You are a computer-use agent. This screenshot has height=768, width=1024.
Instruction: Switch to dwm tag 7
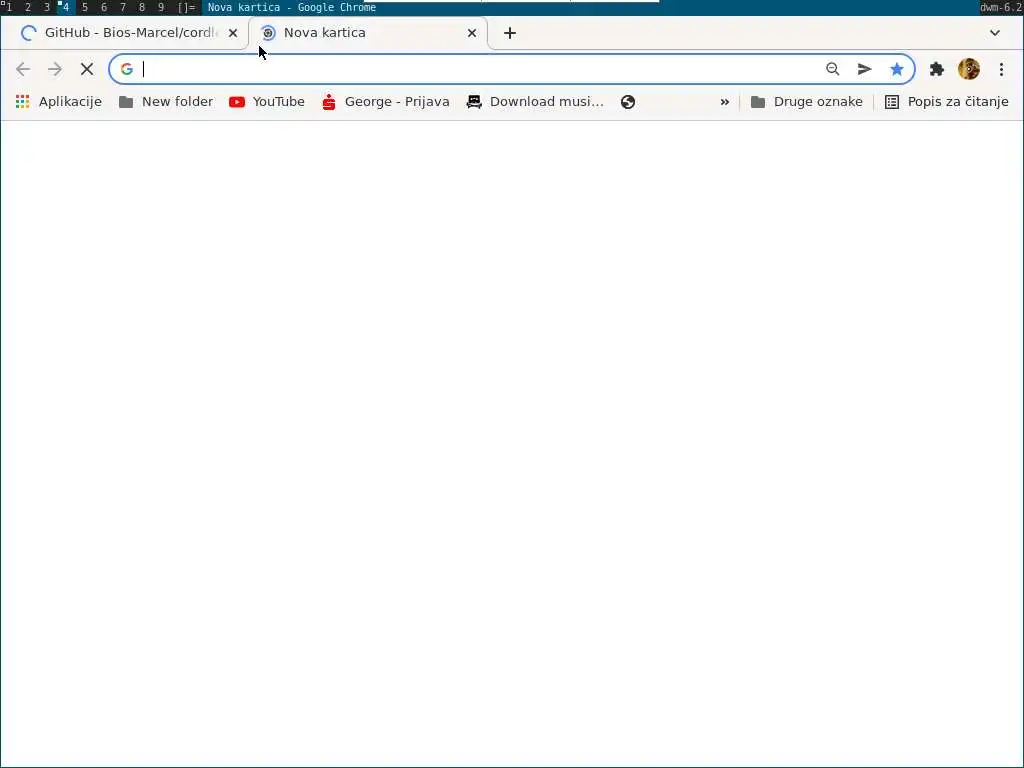[123, 8]
